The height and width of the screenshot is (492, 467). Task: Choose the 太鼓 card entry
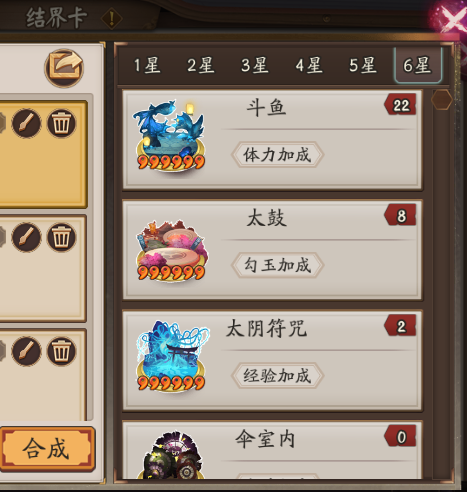[273, 250]
